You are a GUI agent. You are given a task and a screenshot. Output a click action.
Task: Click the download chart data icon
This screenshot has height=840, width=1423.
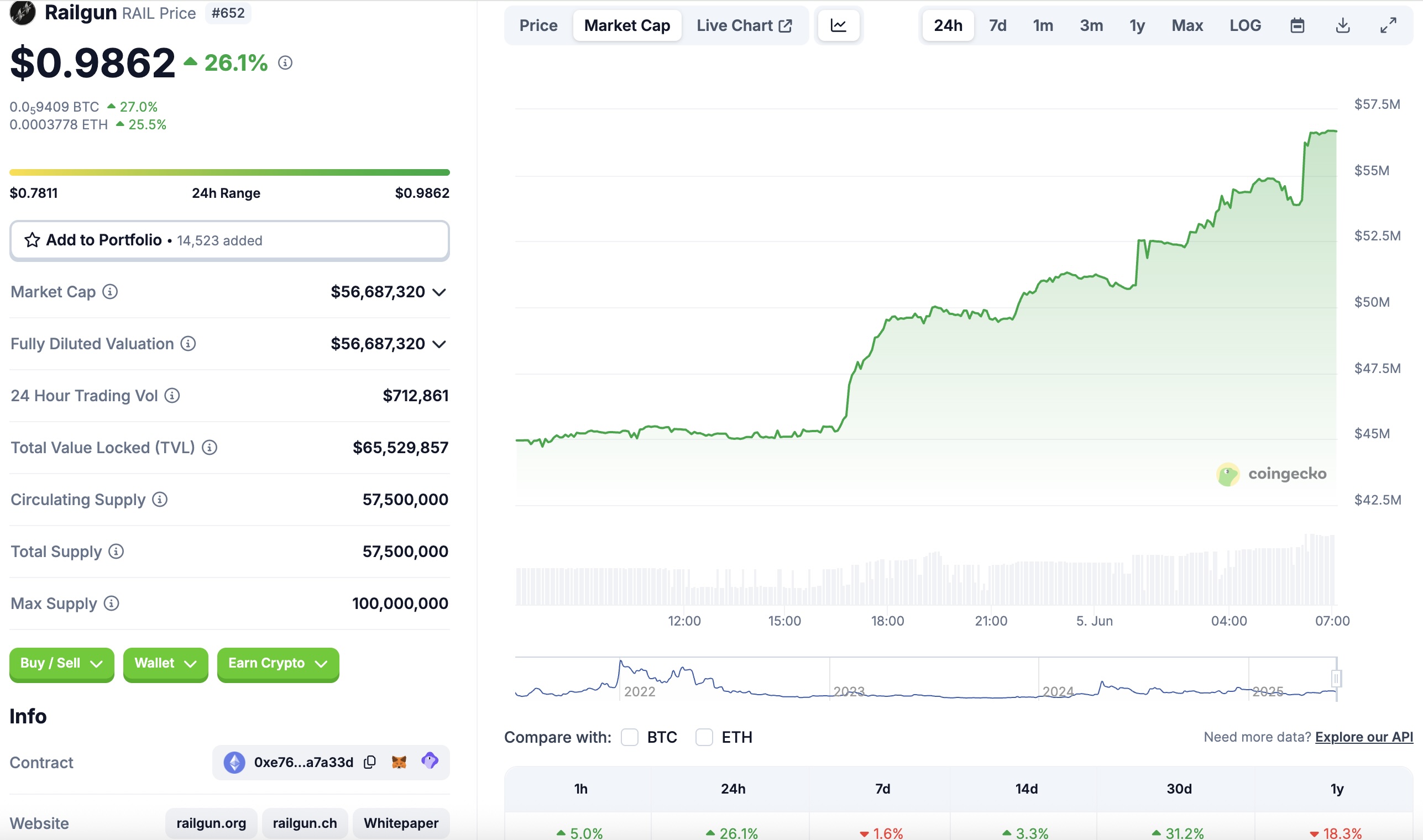(1343, 25)
